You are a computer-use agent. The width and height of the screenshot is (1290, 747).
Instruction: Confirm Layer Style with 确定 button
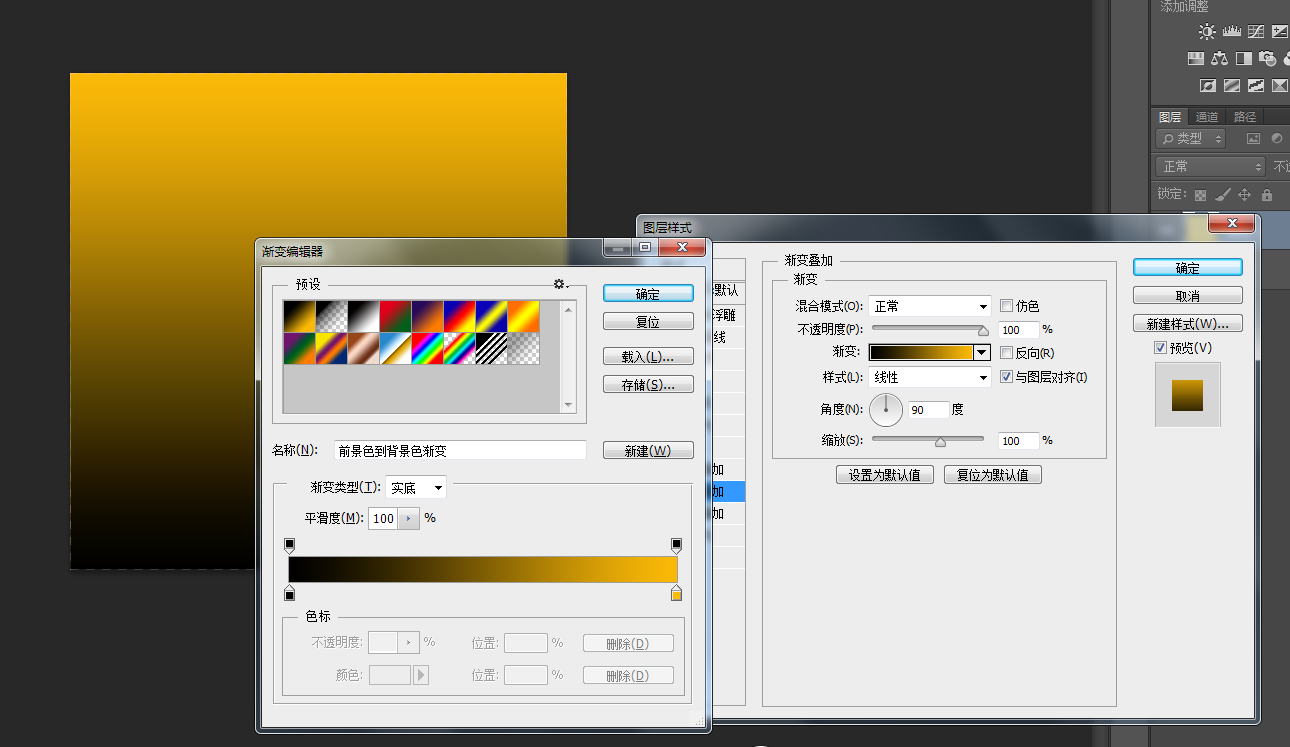1188,268
